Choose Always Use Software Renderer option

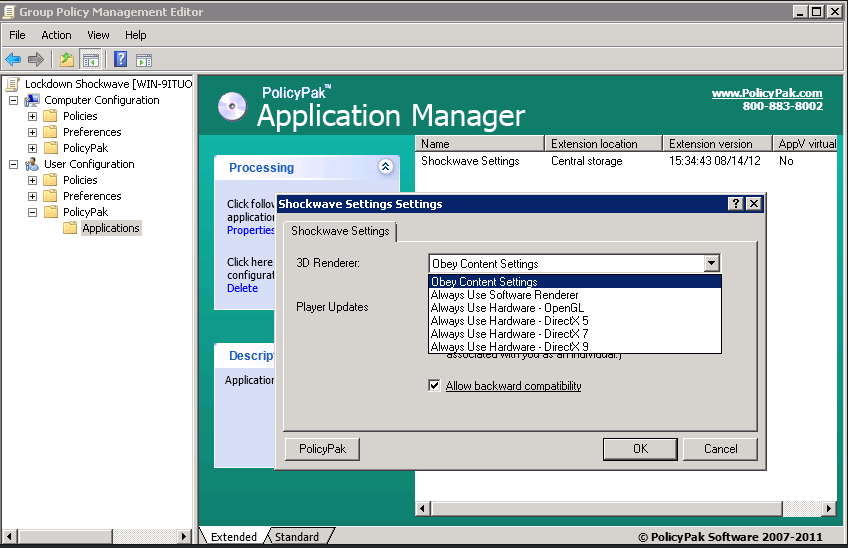[575, 295]
